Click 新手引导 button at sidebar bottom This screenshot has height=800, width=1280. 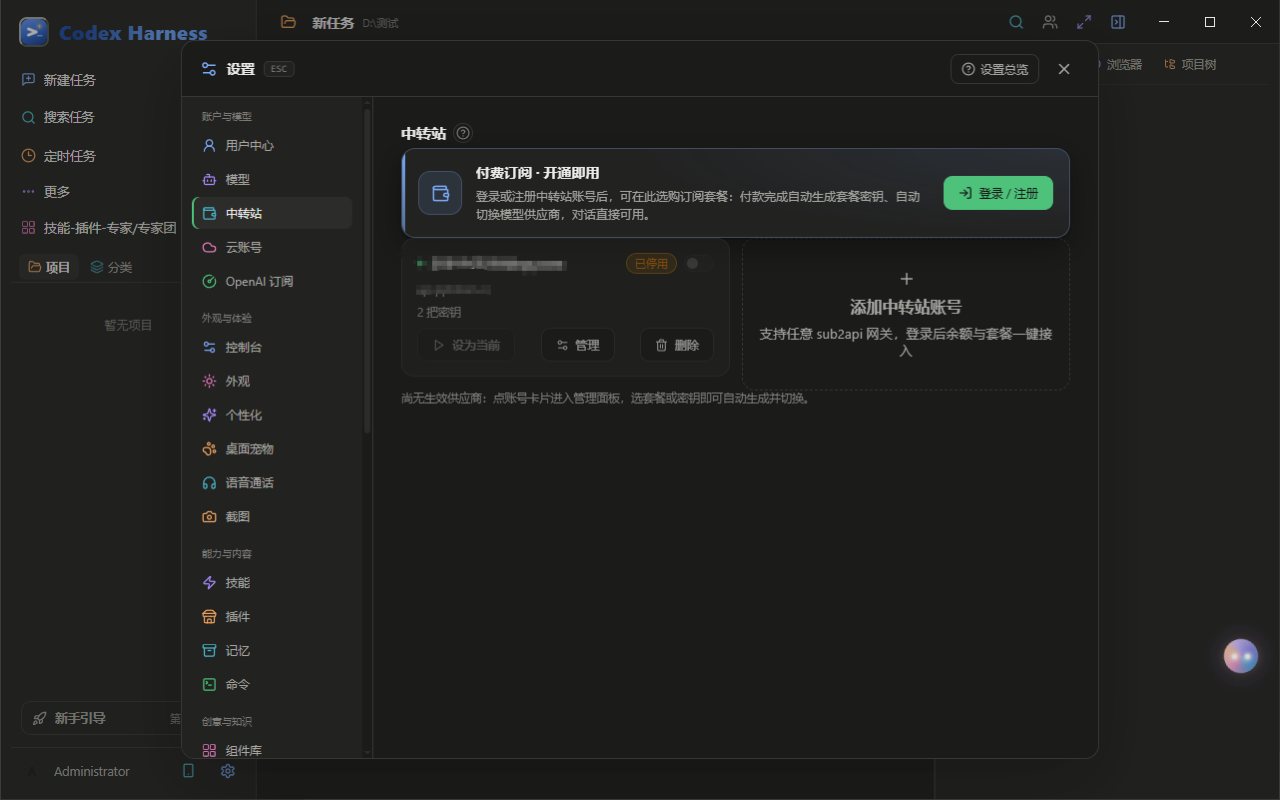(x=102, y=718)
